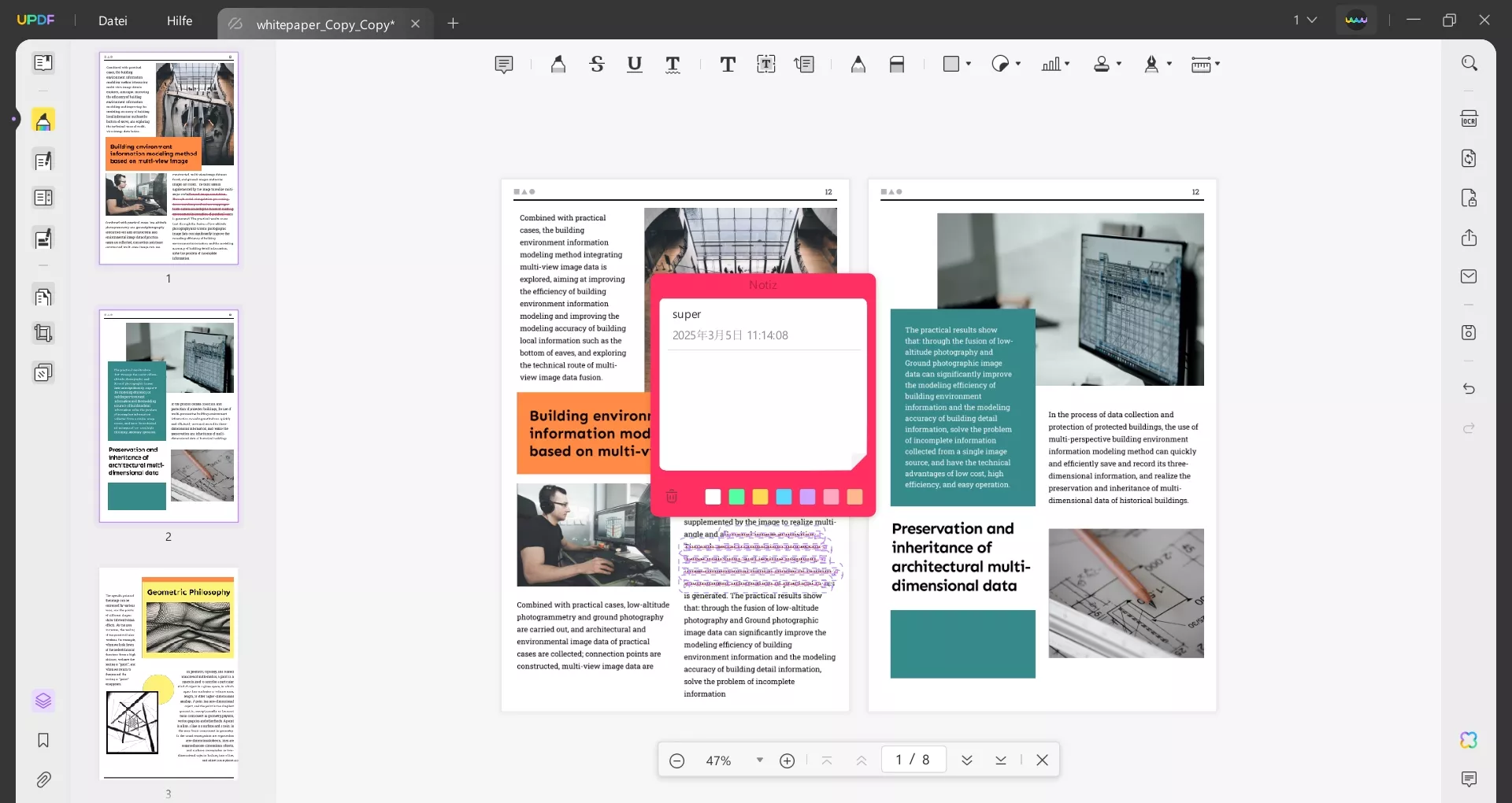
Task: Select the highlighter tool in toolbar
Action: [x=558, y=65]
